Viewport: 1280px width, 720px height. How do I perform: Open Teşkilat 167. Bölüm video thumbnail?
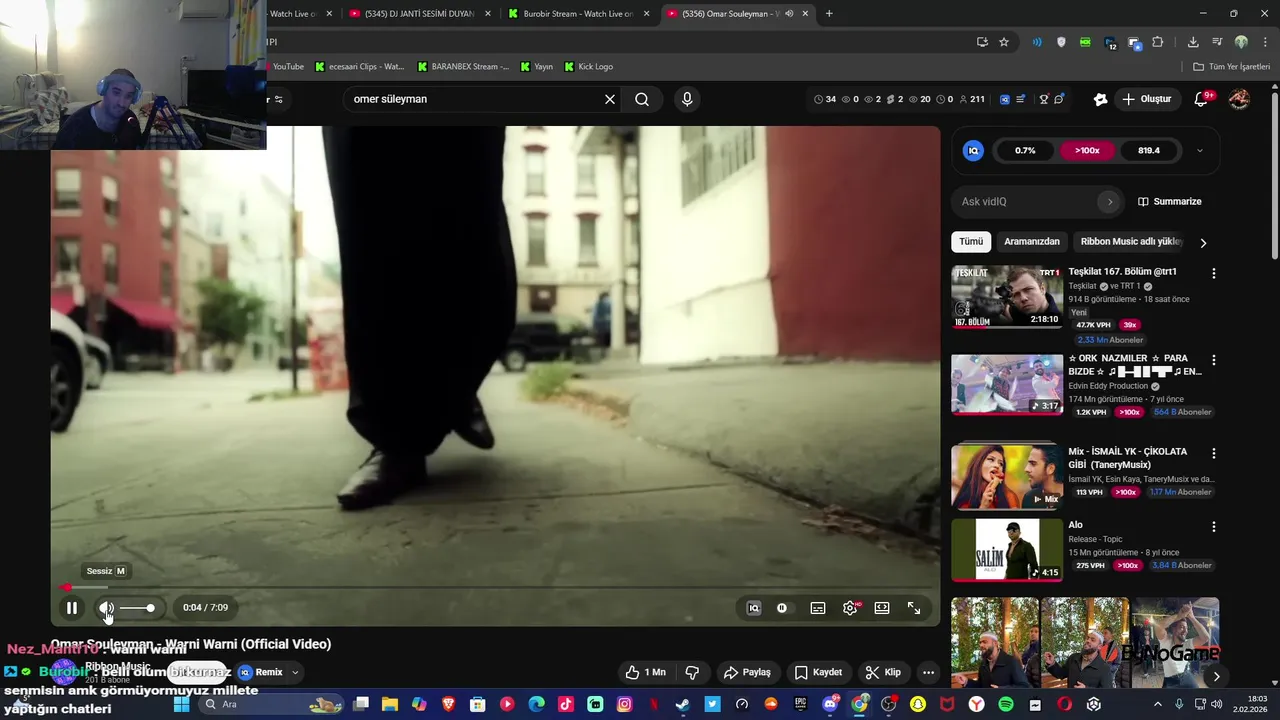[1007, 297]
